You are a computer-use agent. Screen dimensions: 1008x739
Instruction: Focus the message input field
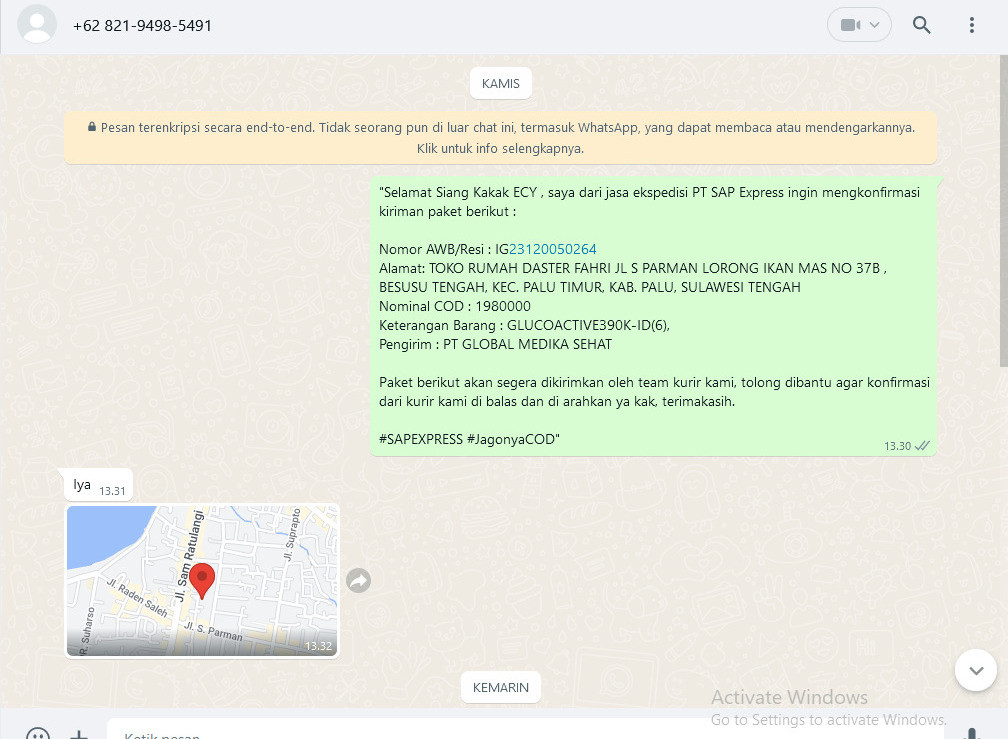525,731
